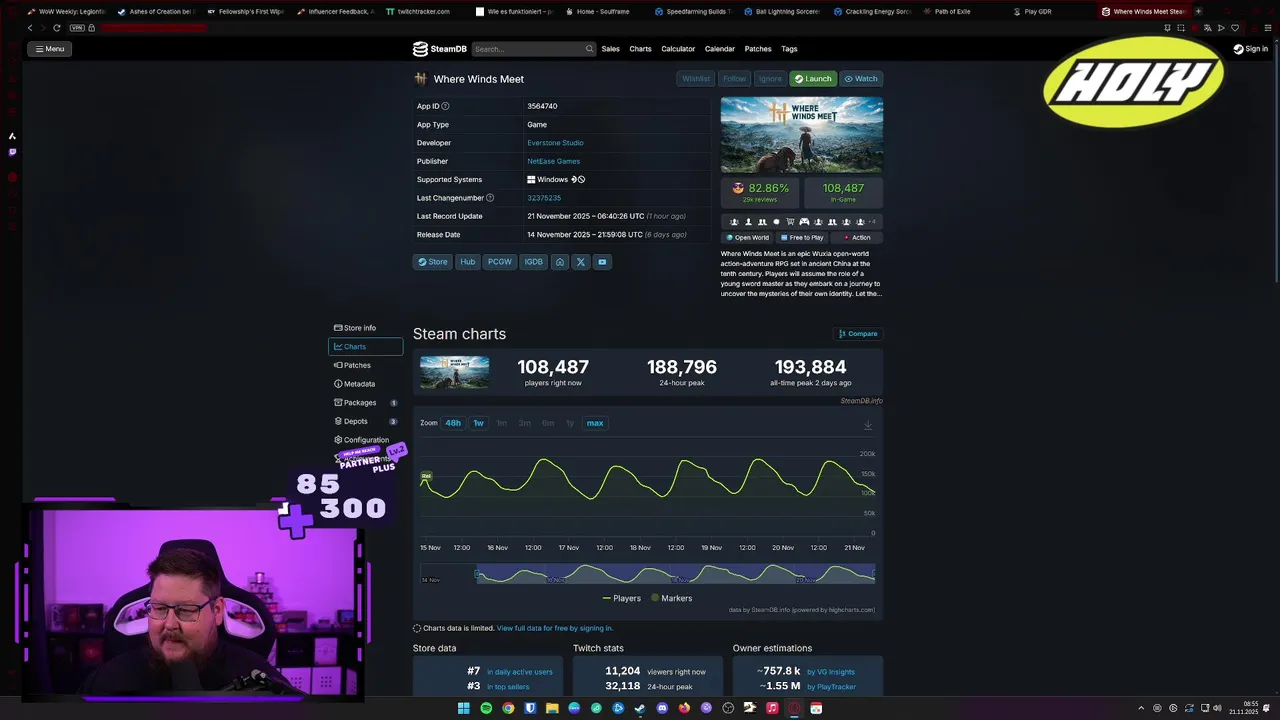
Task: Click the browser back arrow
Action: point(29,28)
